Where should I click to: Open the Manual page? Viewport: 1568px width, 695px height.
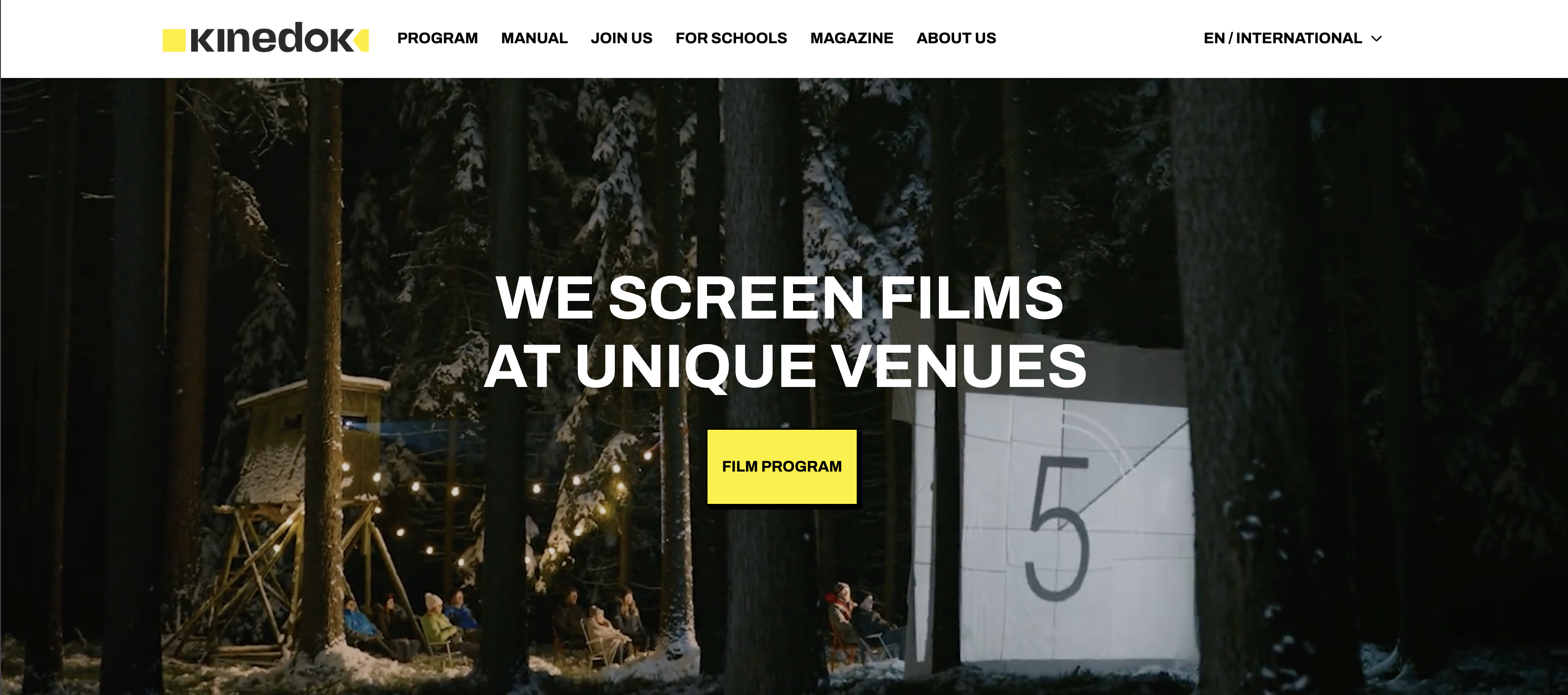[534, 39]
